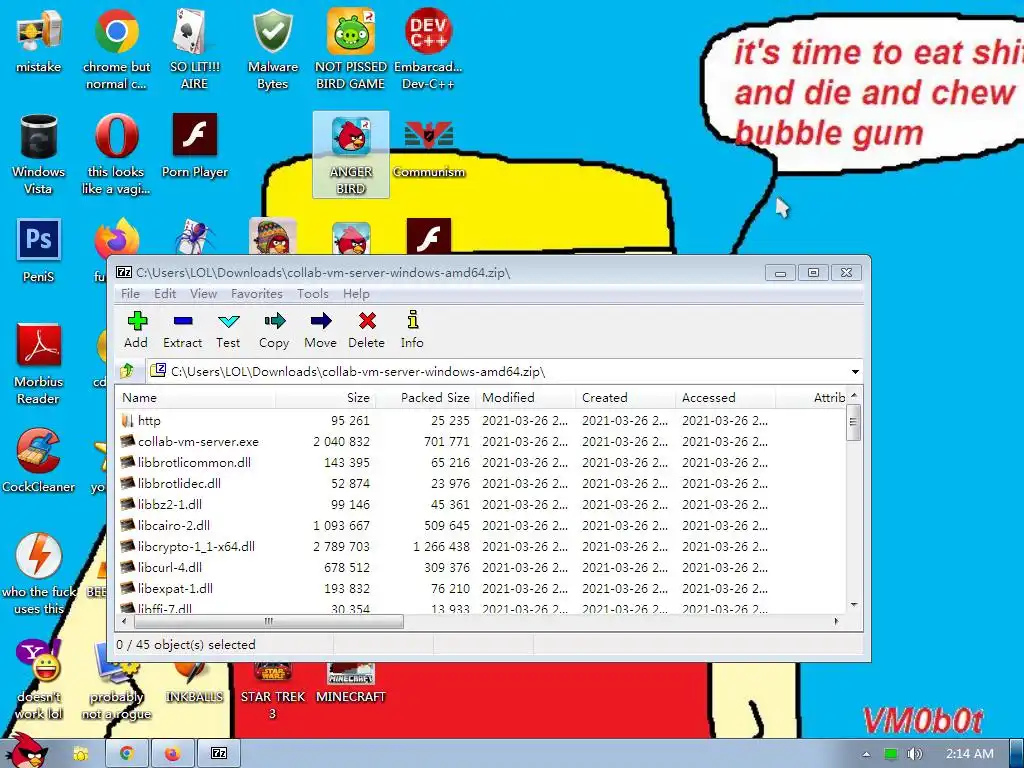
Task: Select the Copy toolbar icon
Action: click(274, 330)
